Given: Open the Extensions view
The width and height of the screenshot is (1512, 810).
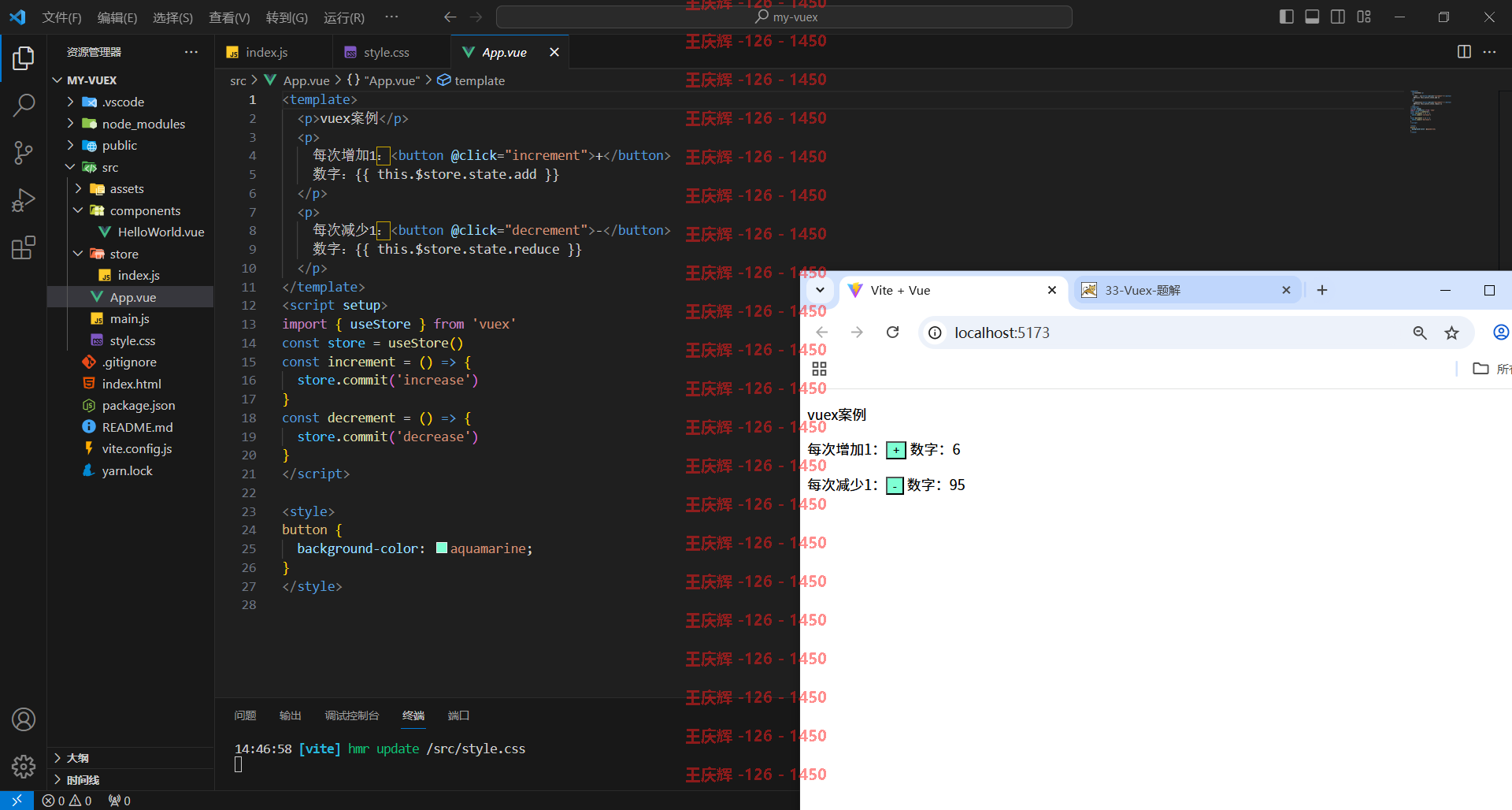Looking at the screenshot, I should (24, 247).
